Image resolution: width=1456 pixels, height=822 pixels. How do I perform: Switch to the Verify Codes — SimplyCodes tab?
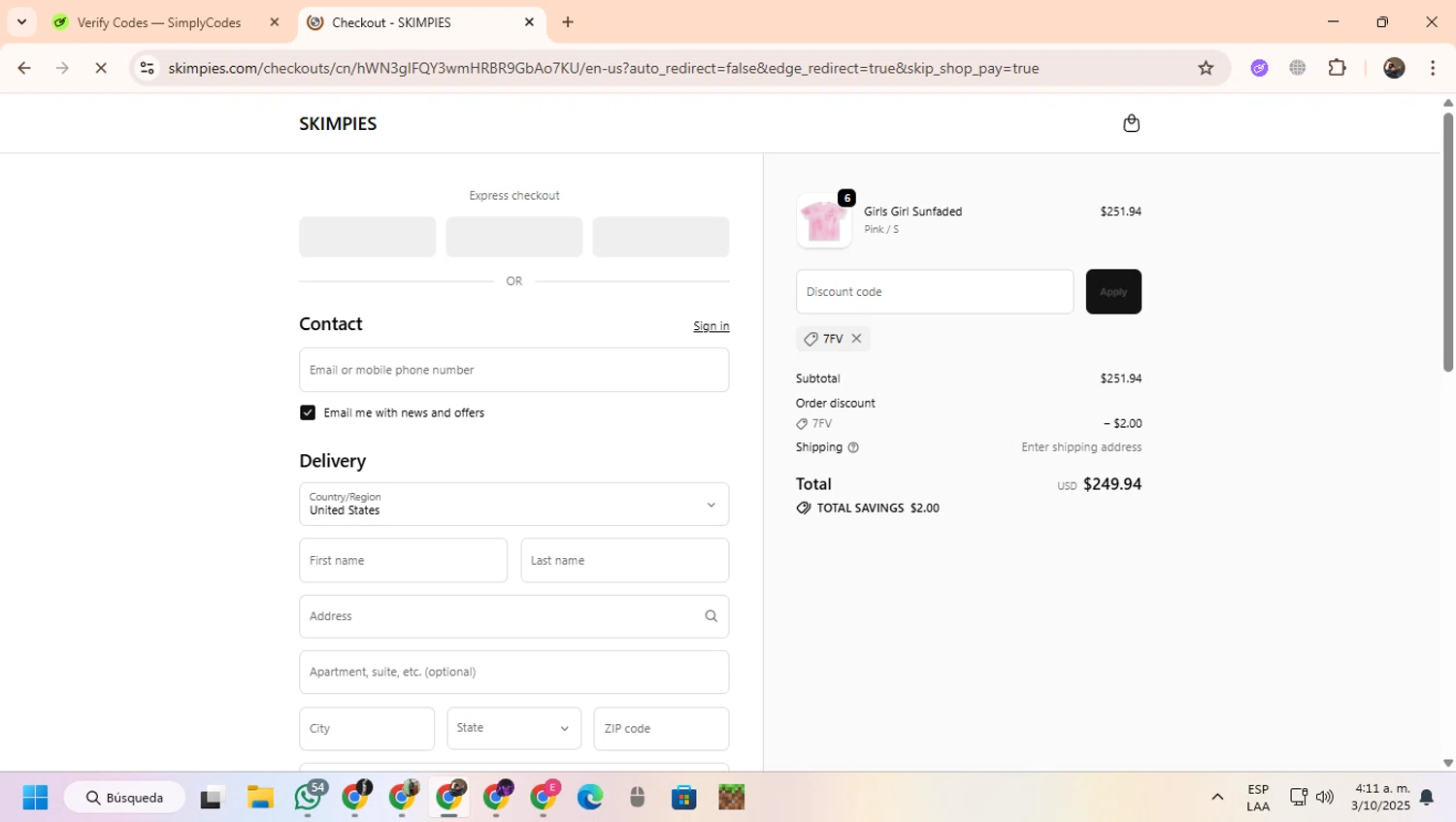pyautogui.click(x=160, y=22)
